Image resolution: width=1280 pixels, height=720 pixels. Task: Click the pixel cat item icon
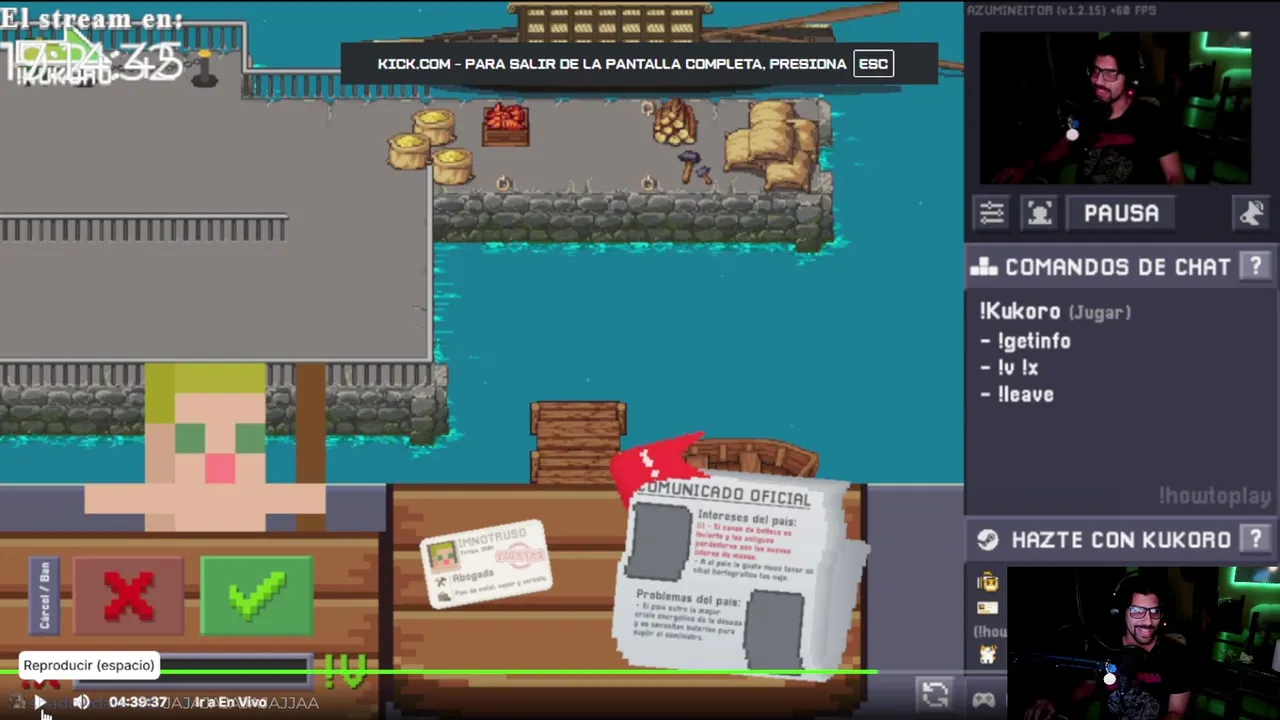[x=988, y=654]
